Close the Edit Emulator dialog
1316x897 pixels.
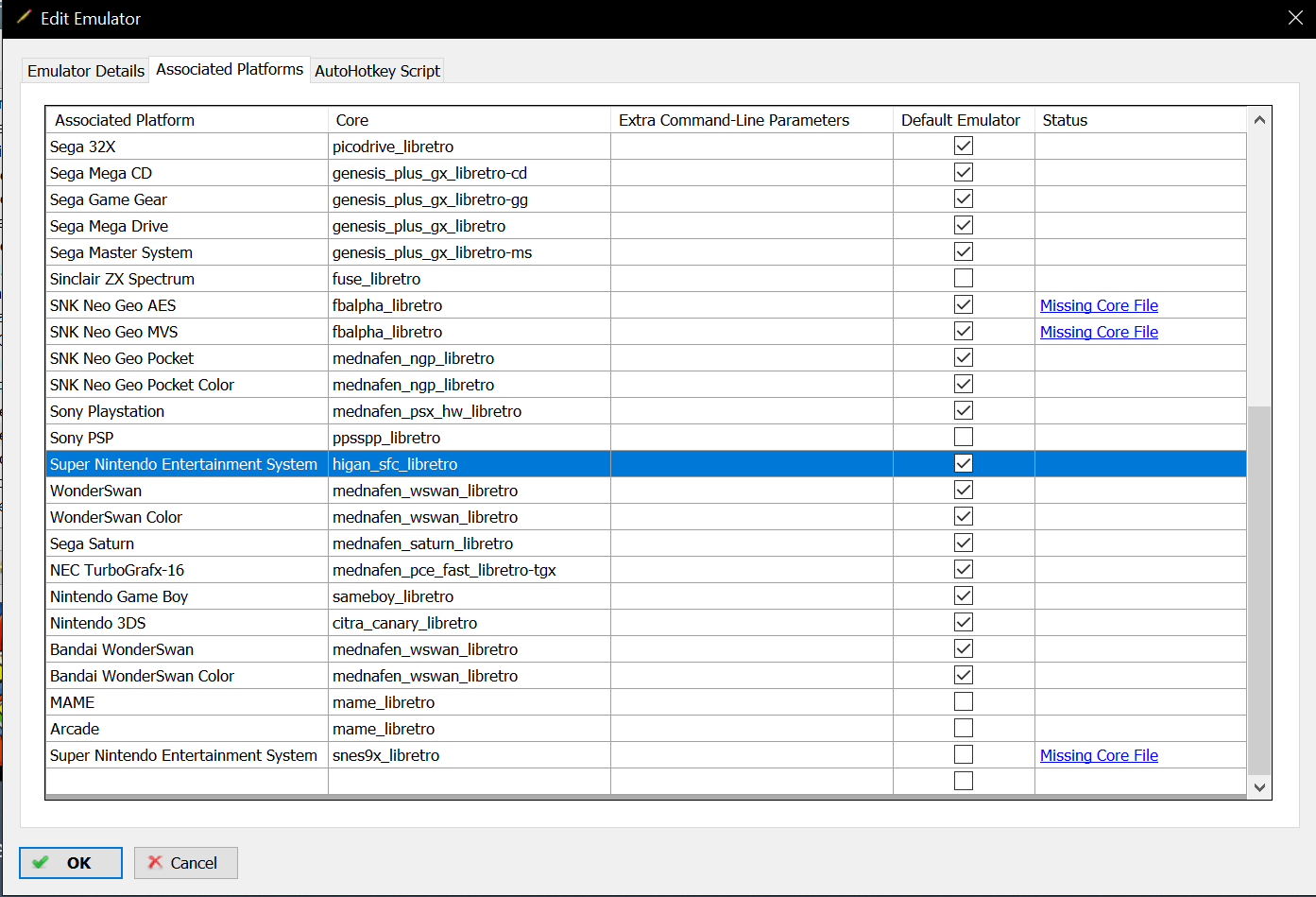pos(1295,18)
